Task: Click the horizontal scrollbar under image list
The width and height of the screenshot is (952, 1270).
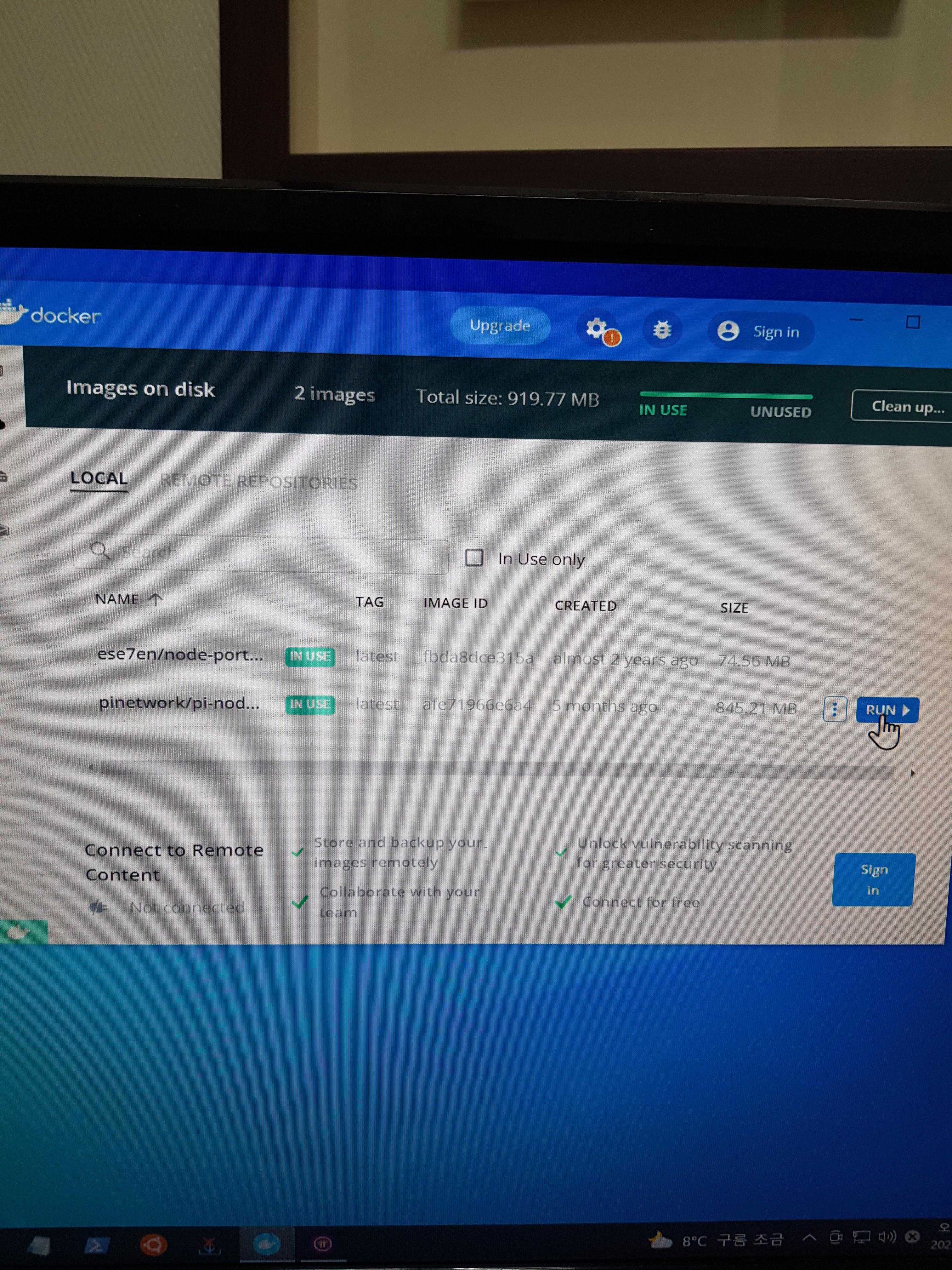Action: tap(497, 769)
